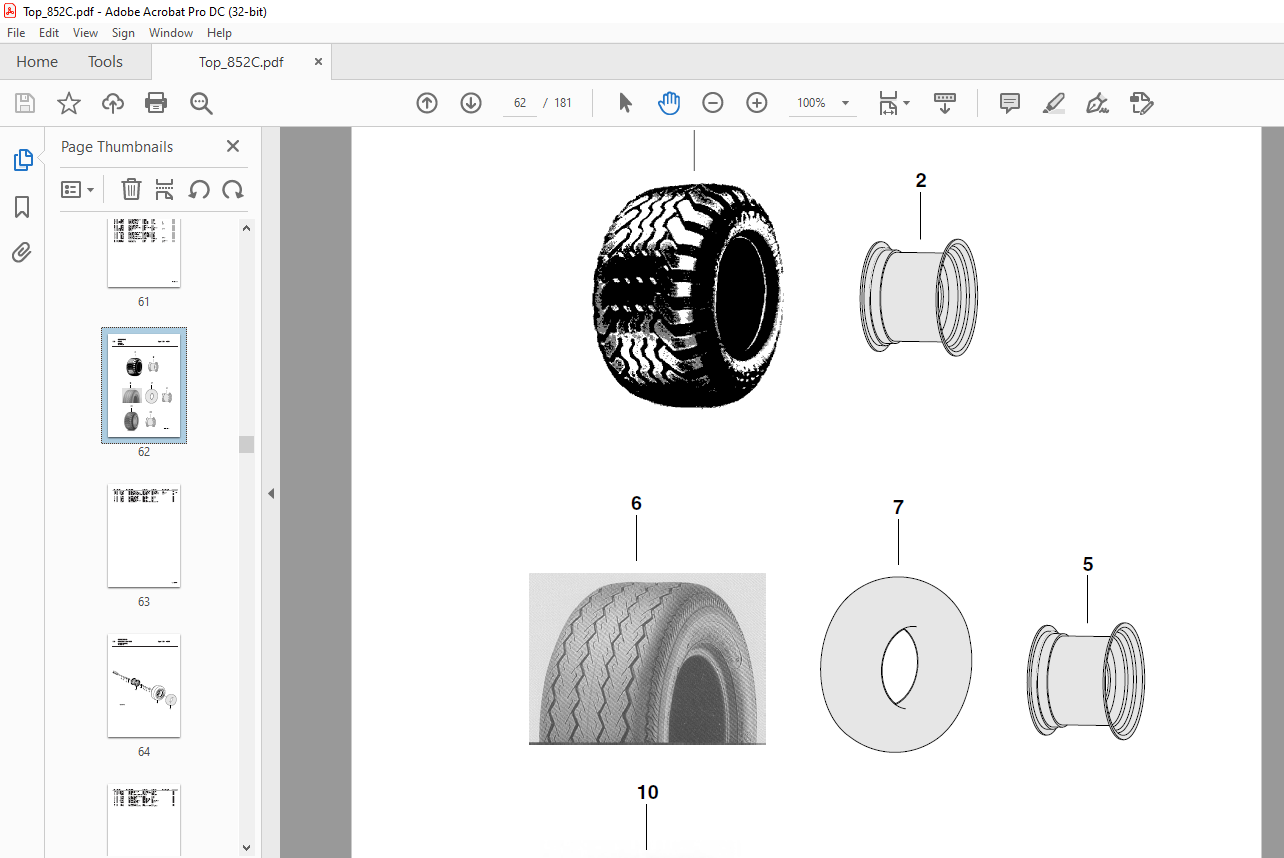Click the insert page break icon

pyautogui.click(x=165, y=189)
